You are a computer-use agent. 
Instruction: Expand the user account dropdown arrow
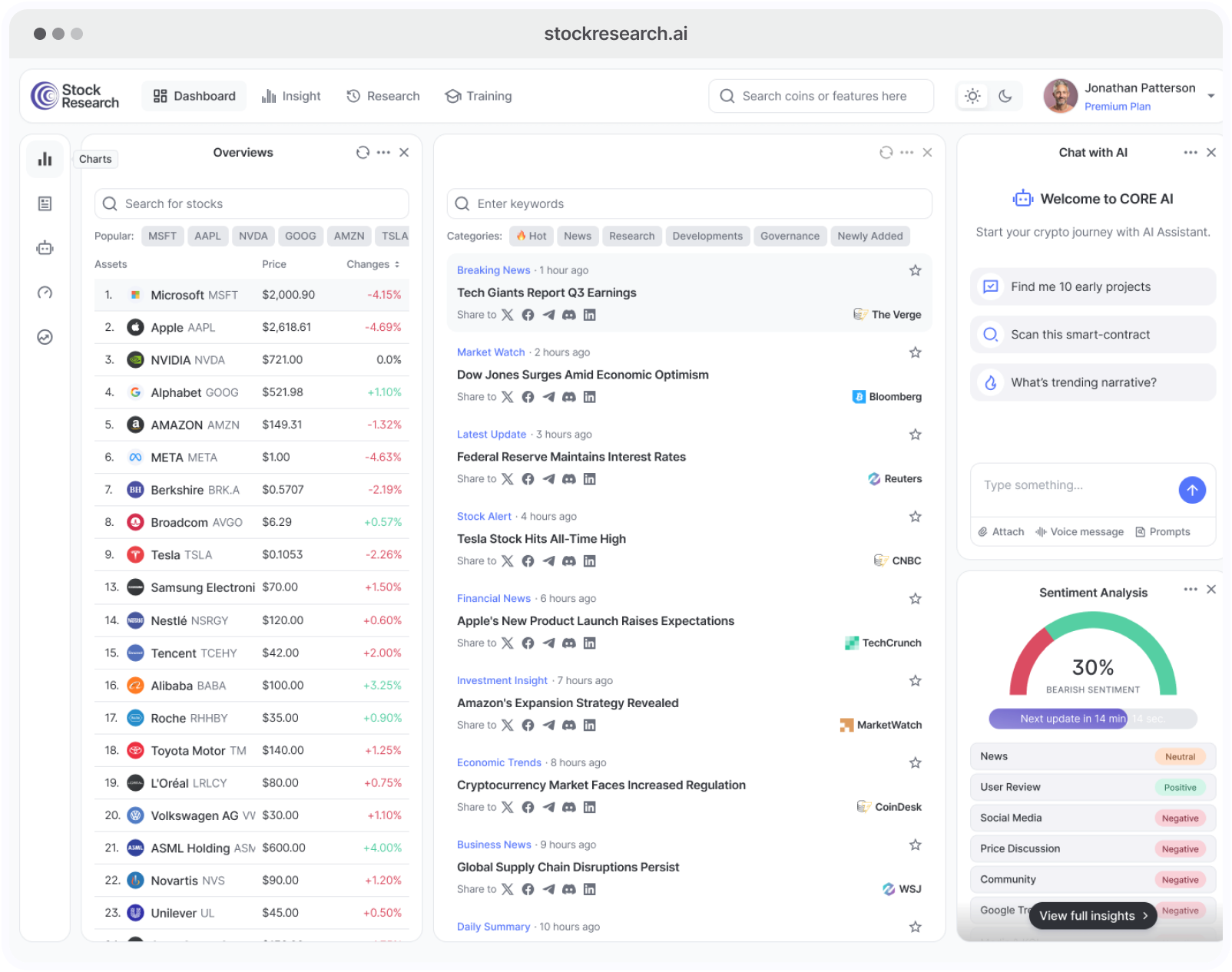pos(1211,96)
